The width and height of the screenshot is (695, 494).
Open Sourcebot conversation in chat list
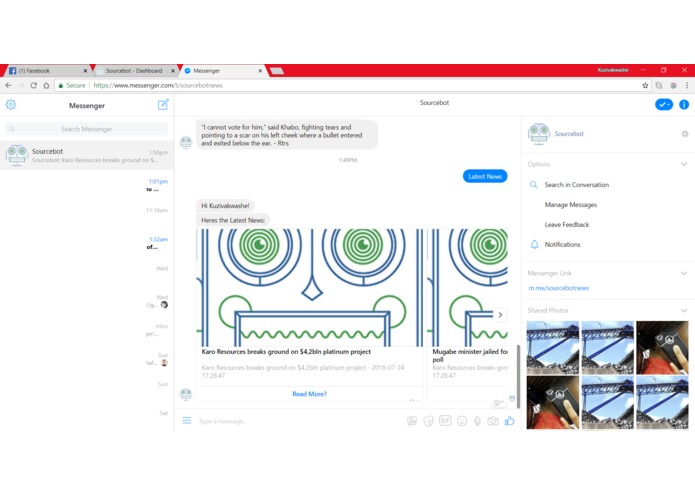pos(87,155)
